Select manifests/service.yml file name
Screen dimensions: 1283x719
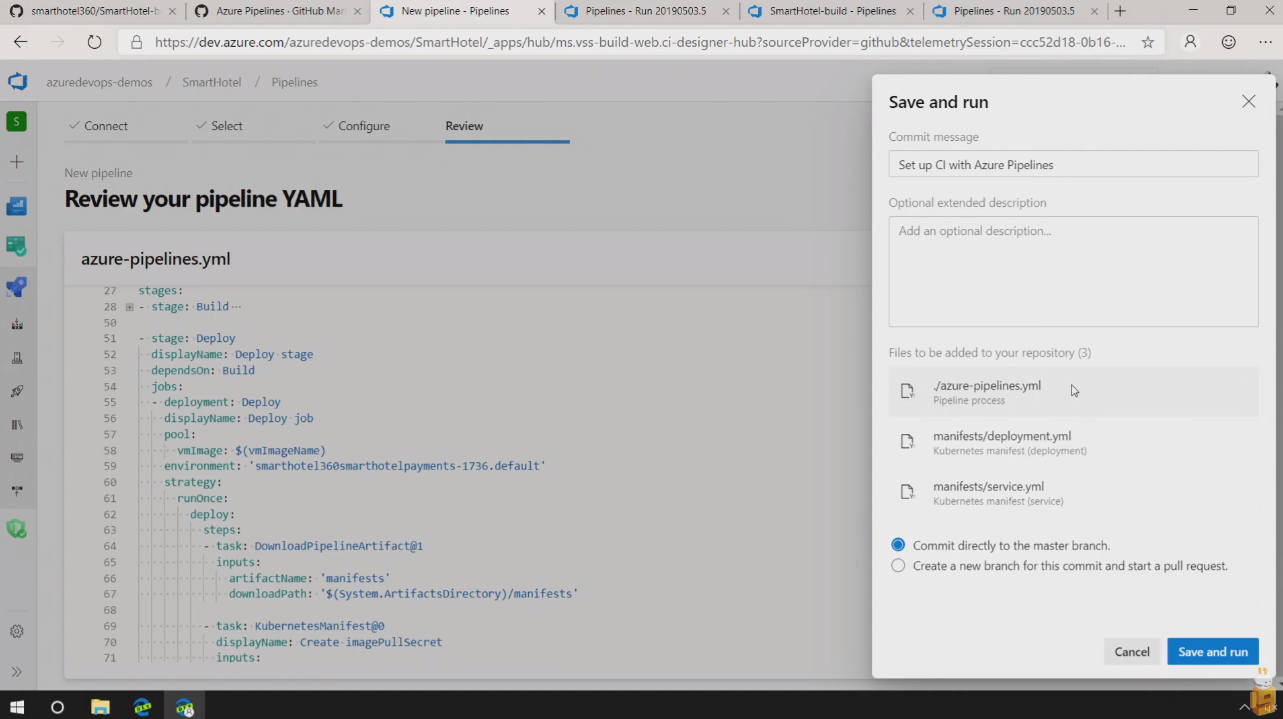point(988,486)
